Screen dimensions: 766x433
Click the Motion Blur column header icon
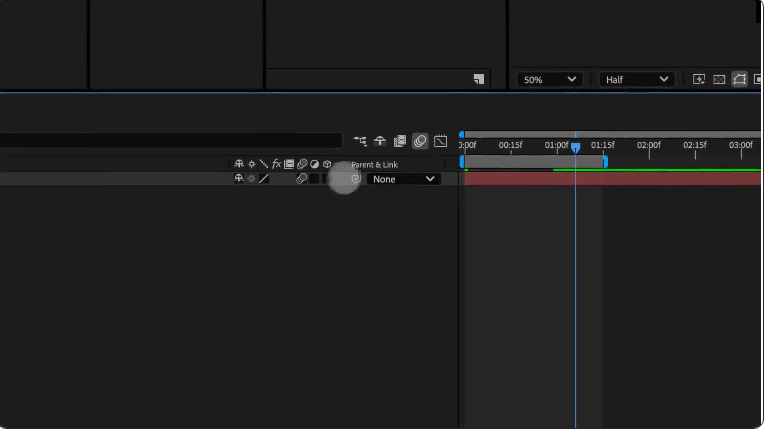[x=302, y=164]
